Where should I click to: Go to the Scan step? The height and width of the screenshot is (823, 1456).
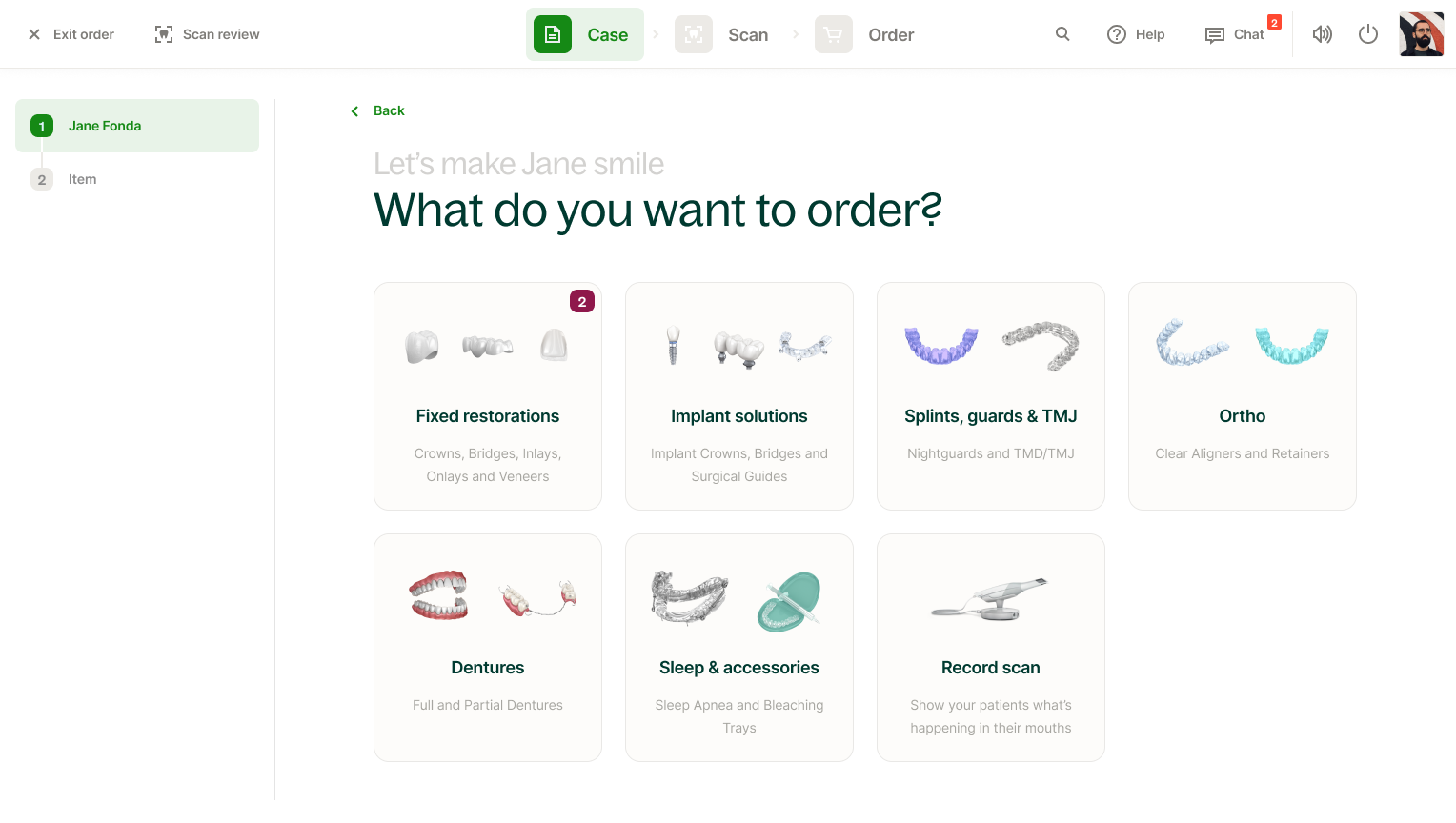click(x=721, y=34)
